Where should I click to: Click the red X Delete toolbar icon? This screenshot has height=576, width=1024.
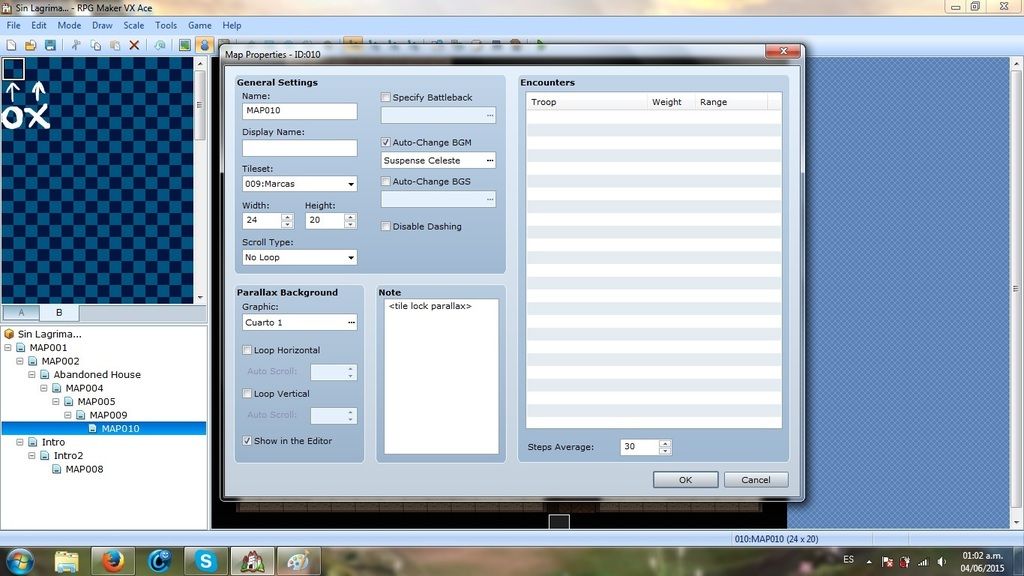tap(134, 45)
